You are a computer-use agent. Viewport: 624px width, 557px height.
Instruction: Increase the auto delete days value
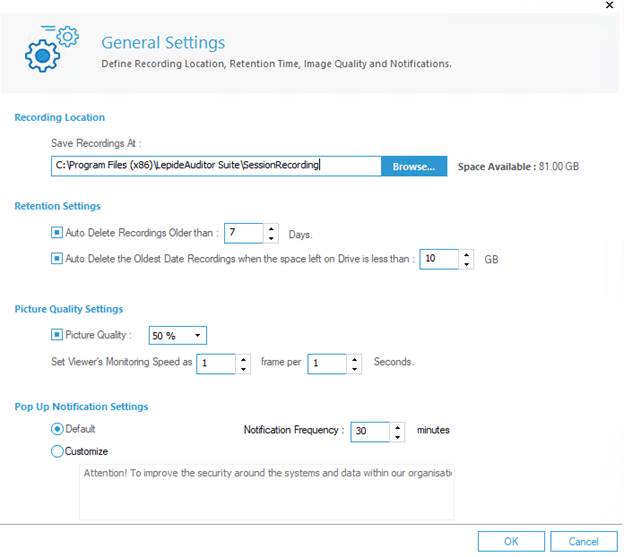point(271,229)
